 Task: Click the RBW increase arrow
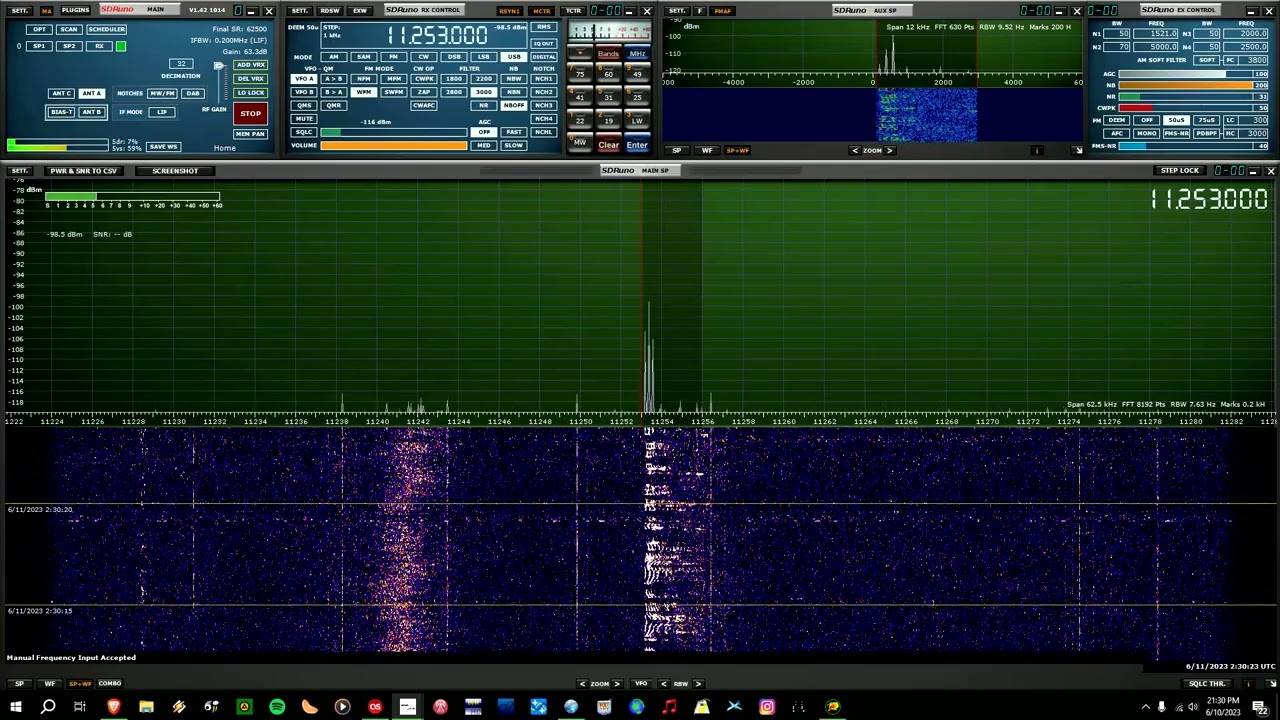698,684
